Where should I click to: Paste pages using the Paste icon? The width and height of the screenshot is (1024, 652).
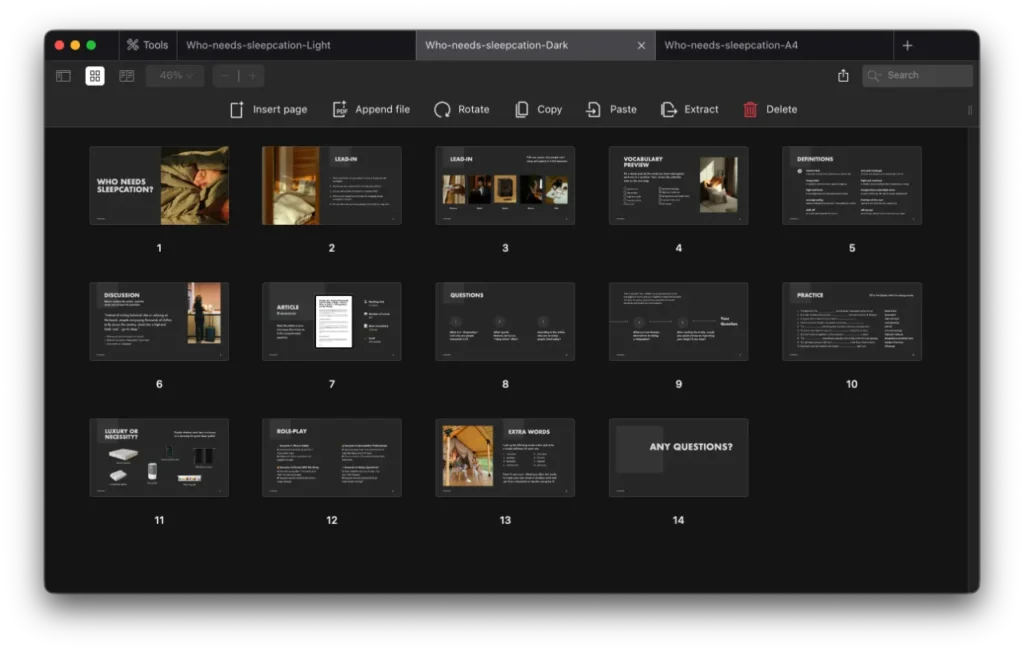click(594, 110)
